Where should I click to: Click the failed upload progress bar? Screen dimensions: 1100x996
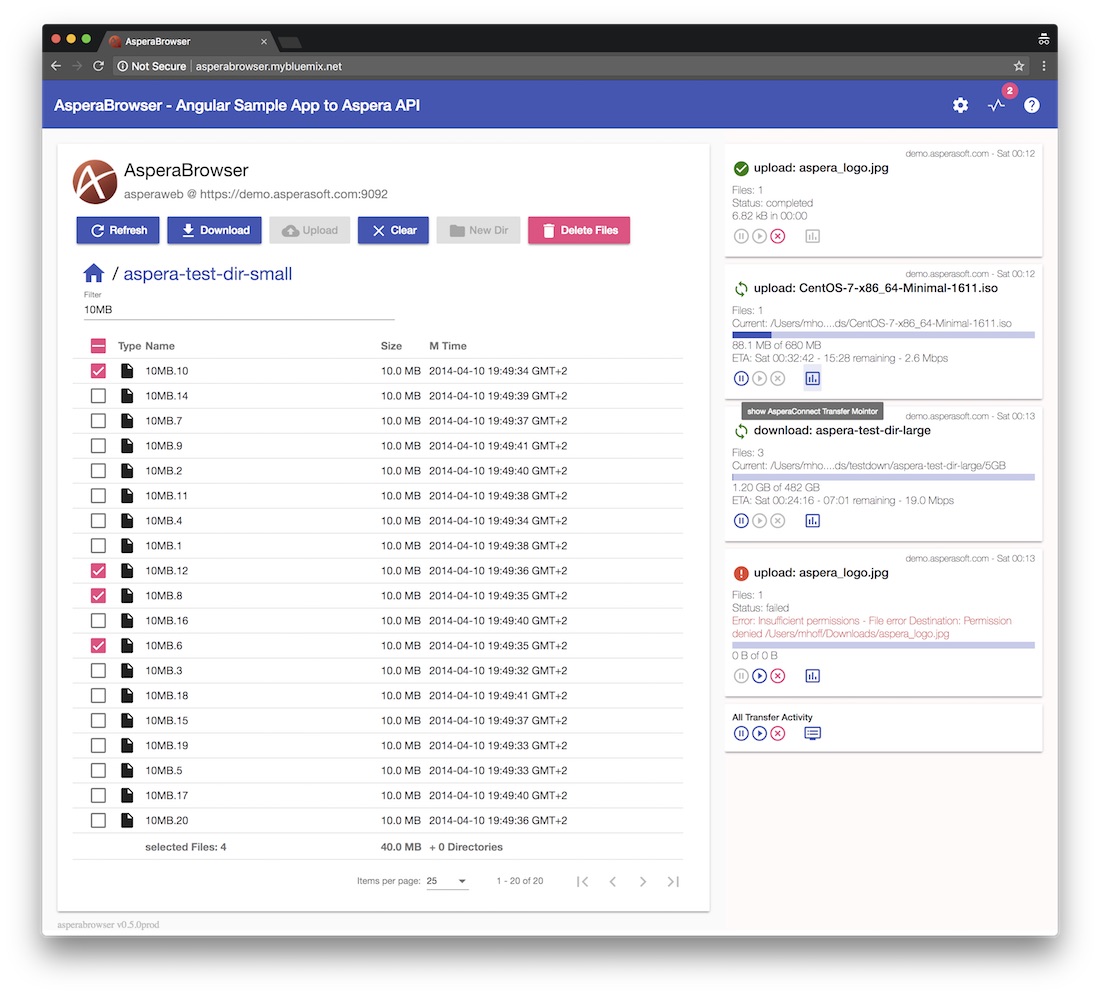pos(883,645)
